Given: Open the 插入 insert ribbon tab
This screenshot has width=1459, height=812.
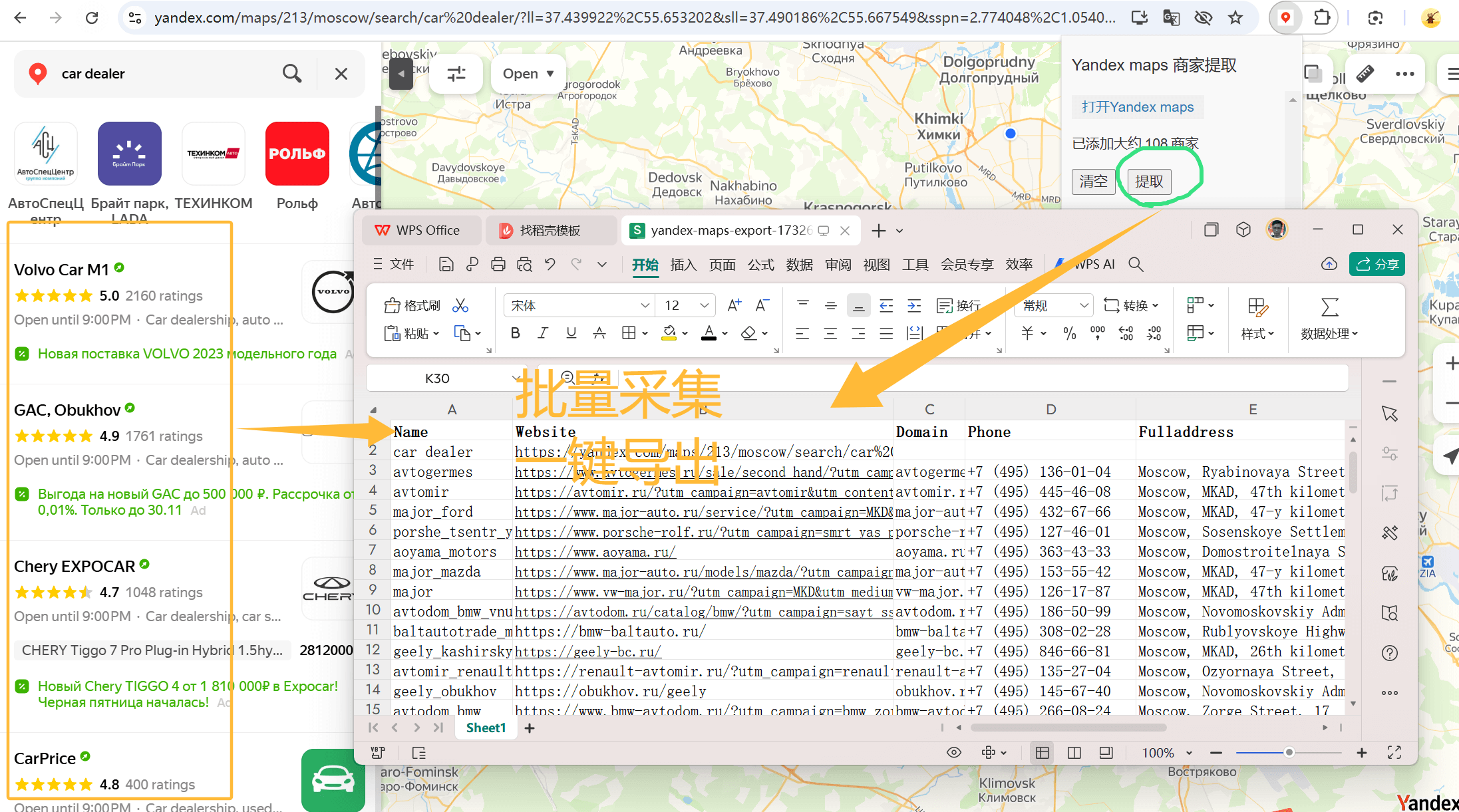Looking at the screenshot, I should [x=683, y=264].
